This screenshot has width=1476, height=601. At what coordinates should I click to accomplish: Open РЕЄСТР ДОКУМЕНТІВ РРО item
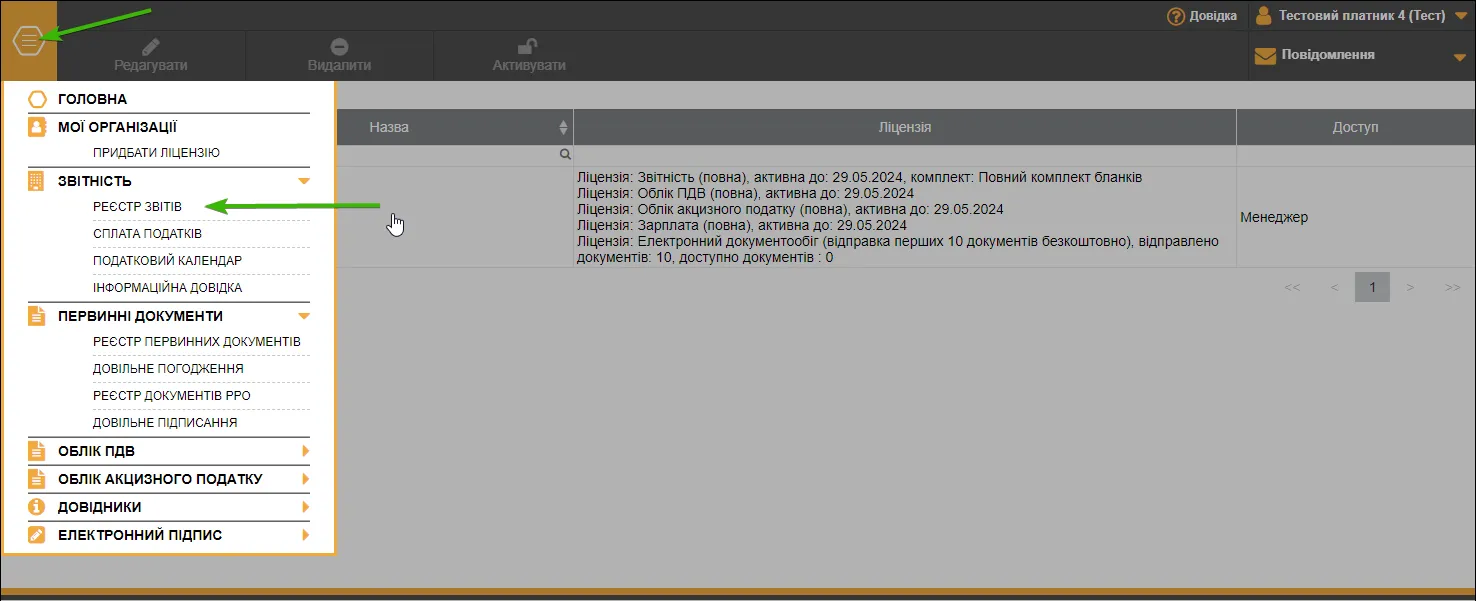[x=171, y=395]
